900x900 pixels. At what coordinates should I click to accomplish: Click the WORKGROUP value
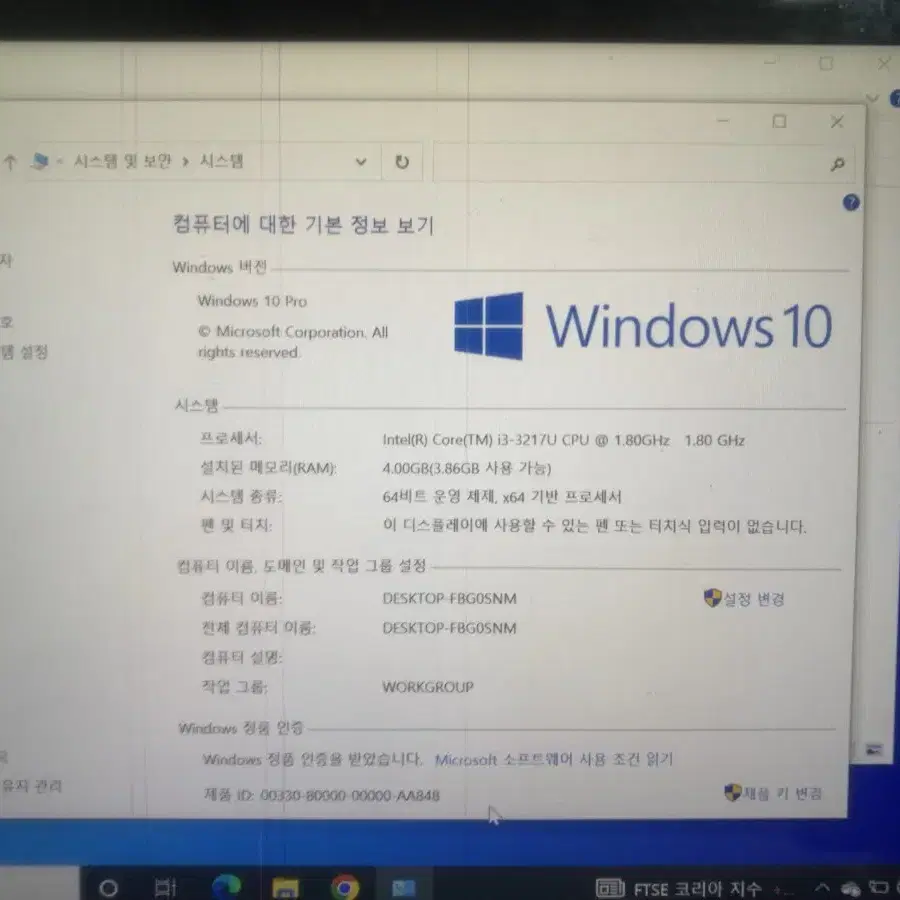pyautogui.click(x=428, y=687)
